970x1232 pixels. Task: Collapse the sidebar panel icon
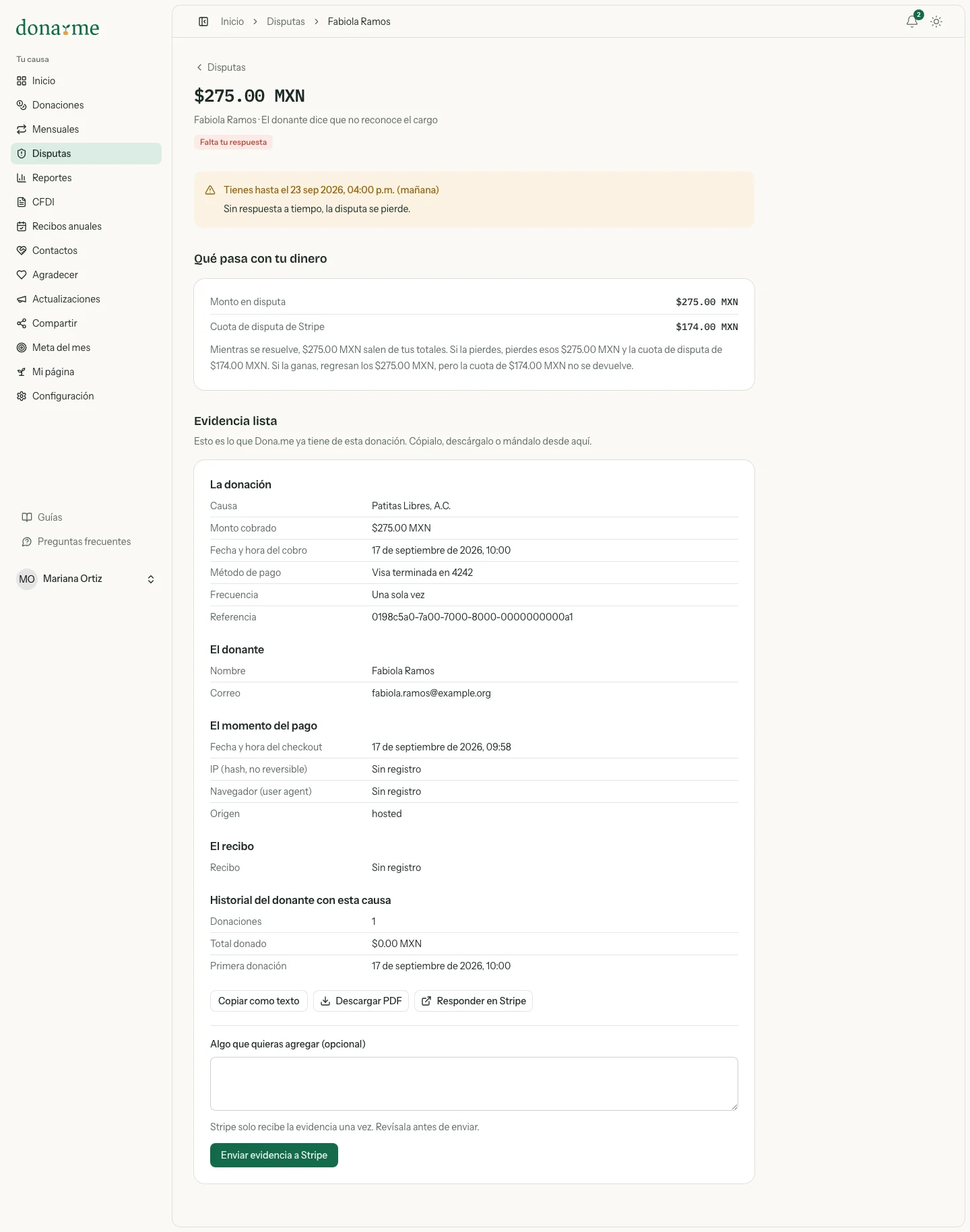[x=203, y=22]
